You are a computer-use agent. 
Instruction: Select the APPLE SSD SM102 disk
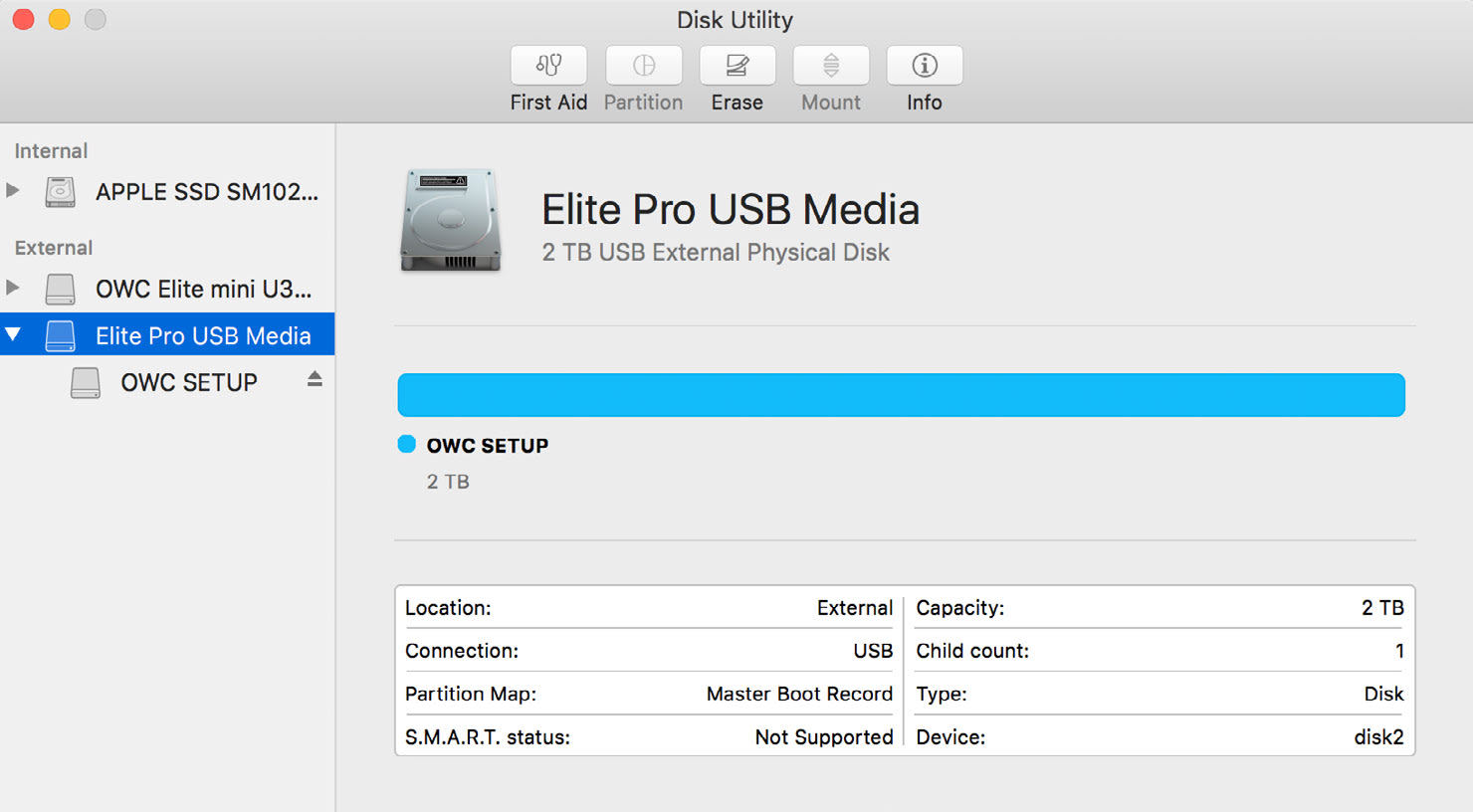(207, 191)
